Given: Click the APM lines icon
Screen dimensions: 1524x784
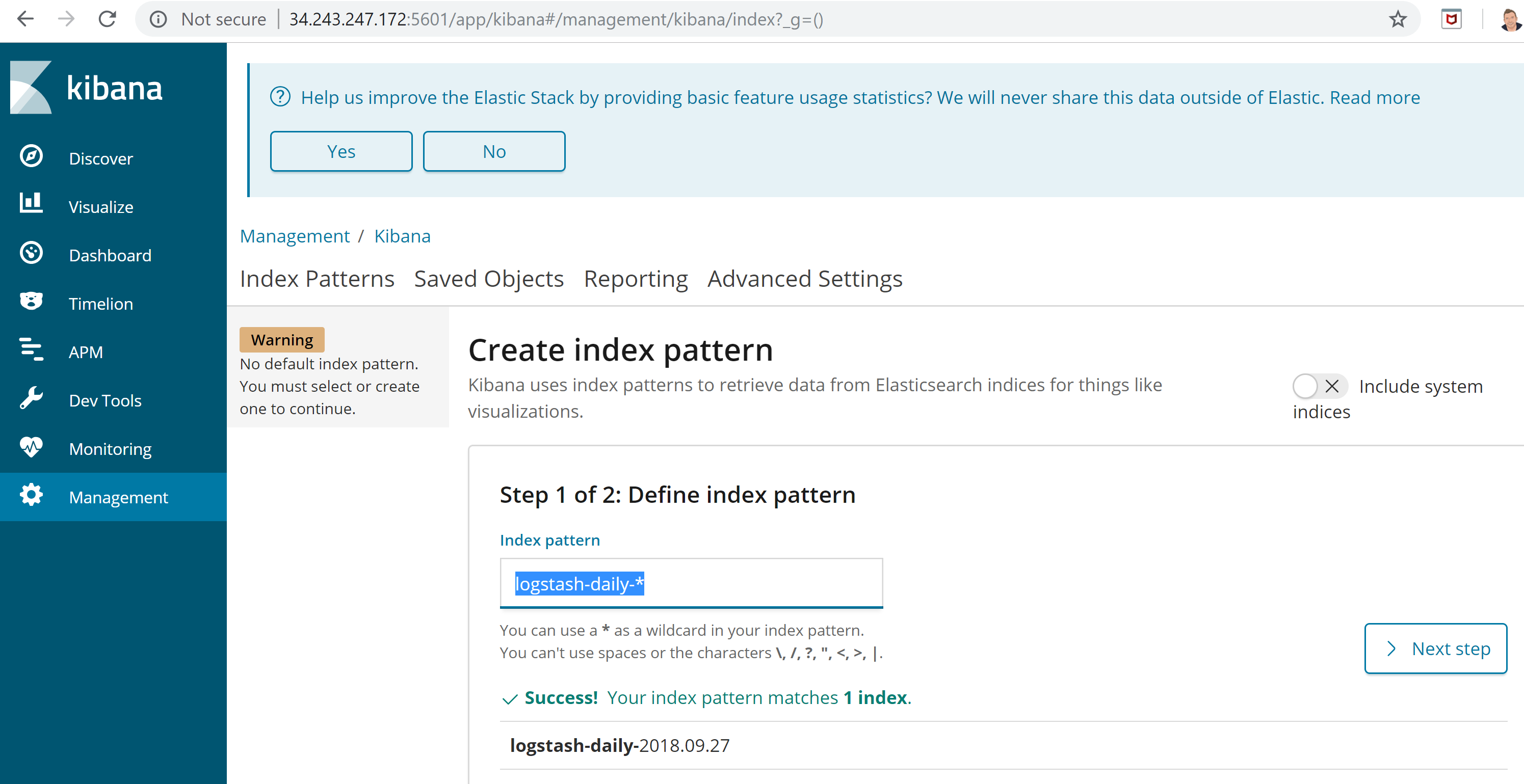Looking at the screenshot, I should pos(31,350).
